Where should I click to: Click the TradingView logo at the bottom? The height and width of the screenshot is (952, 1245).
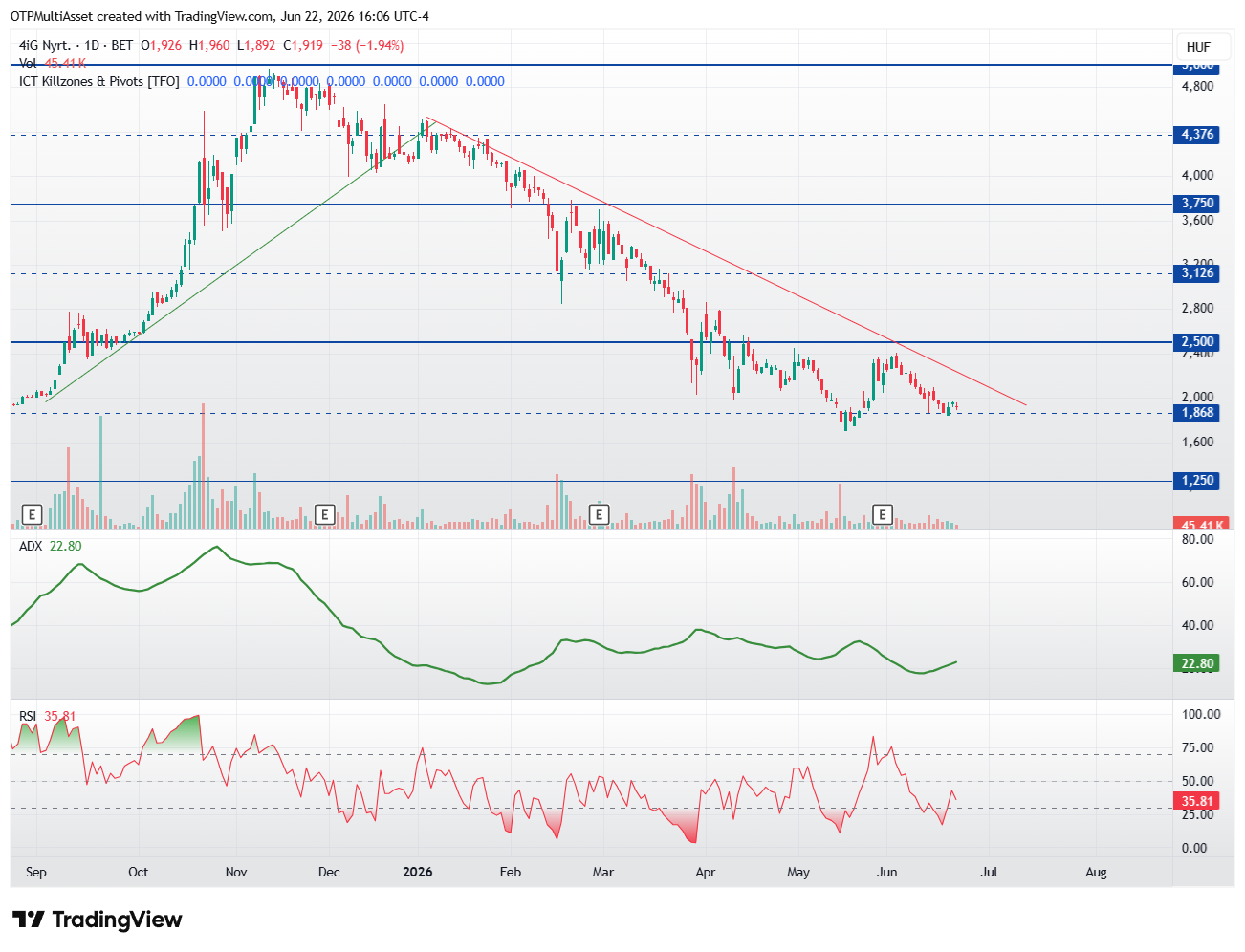coord(97,920)
